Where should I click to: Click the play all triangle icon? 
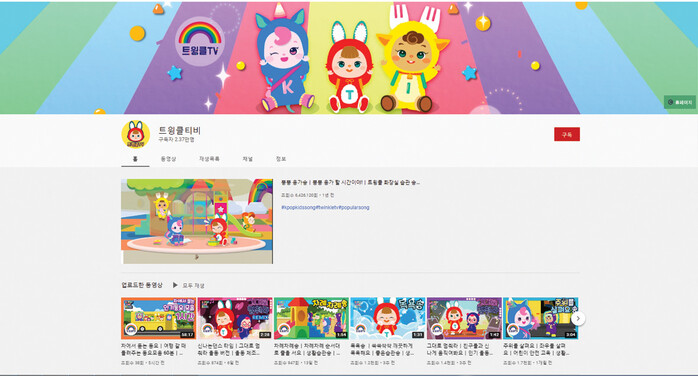[x=175, y=285]
